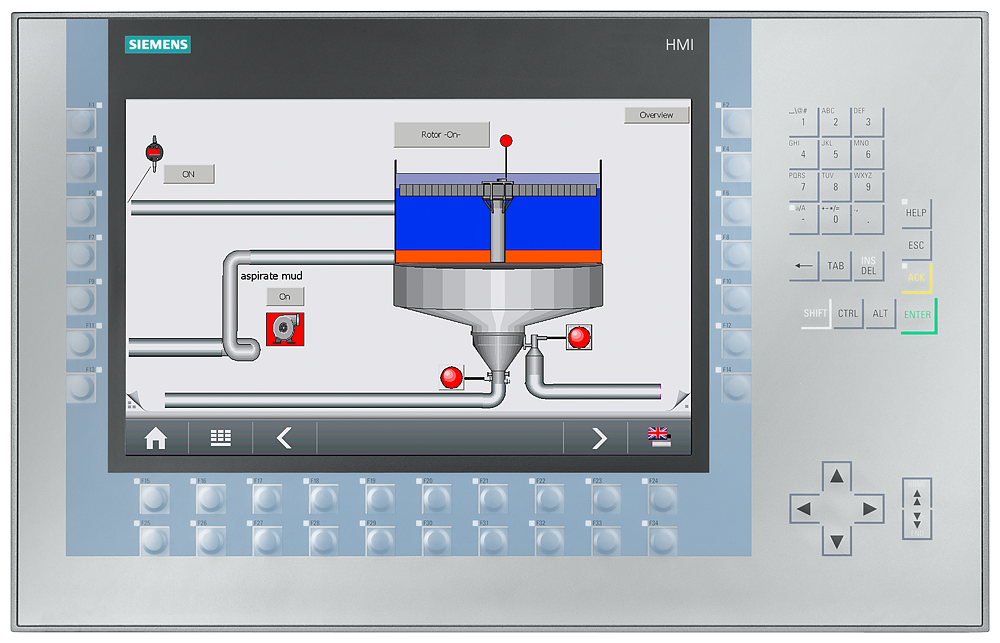Image resolution: width=1000 pixels, height=643 pixels.
Task: Open the Overview screen
Action: click(656, 114)
